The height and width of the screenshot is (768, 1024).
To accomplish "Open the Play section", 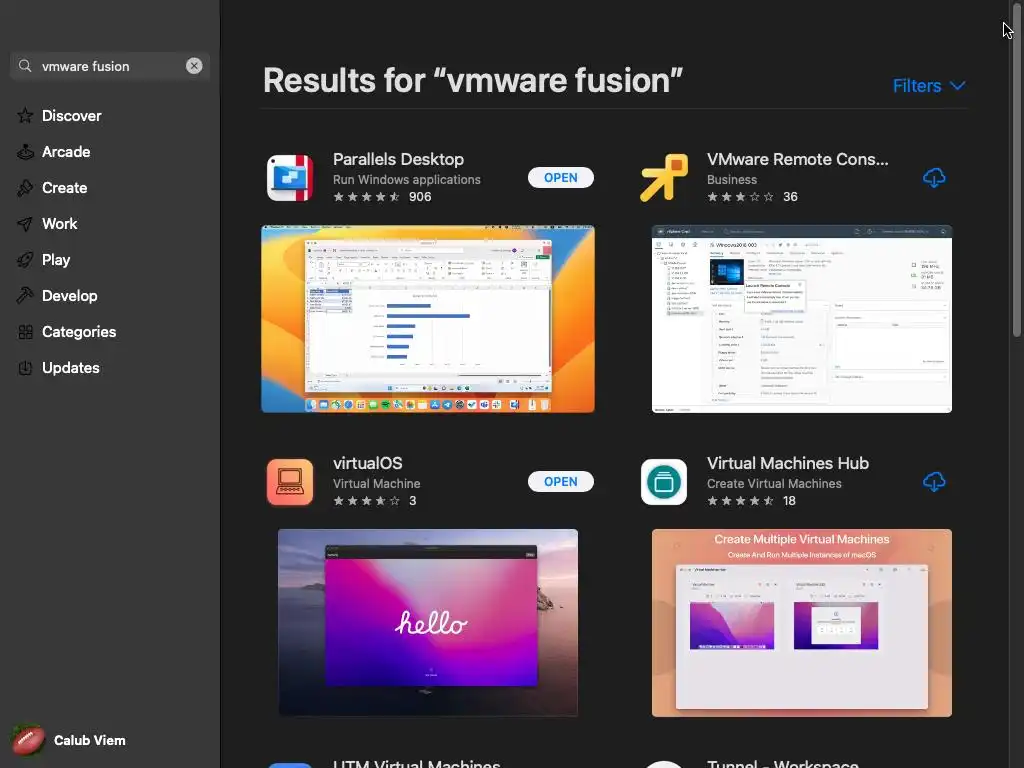I will pos(56,260).
